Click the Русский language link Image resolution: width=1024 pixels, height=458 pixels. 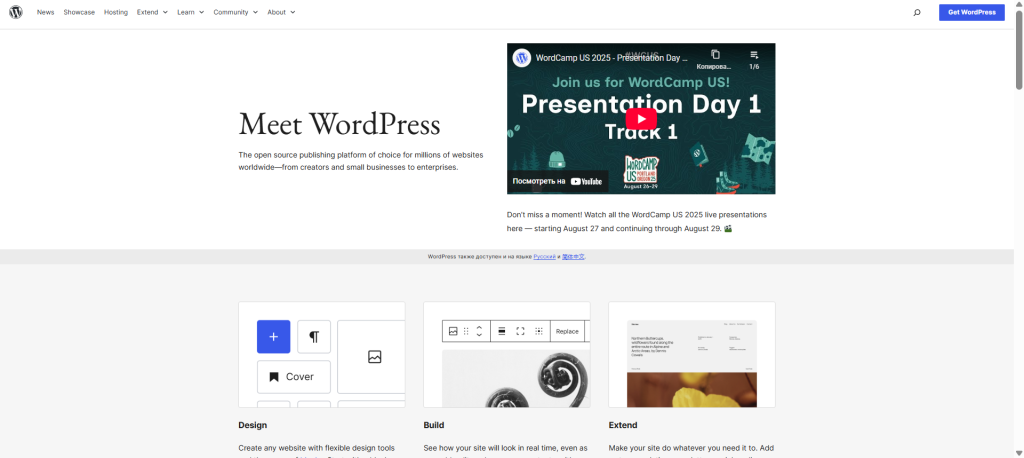point(544,257)
